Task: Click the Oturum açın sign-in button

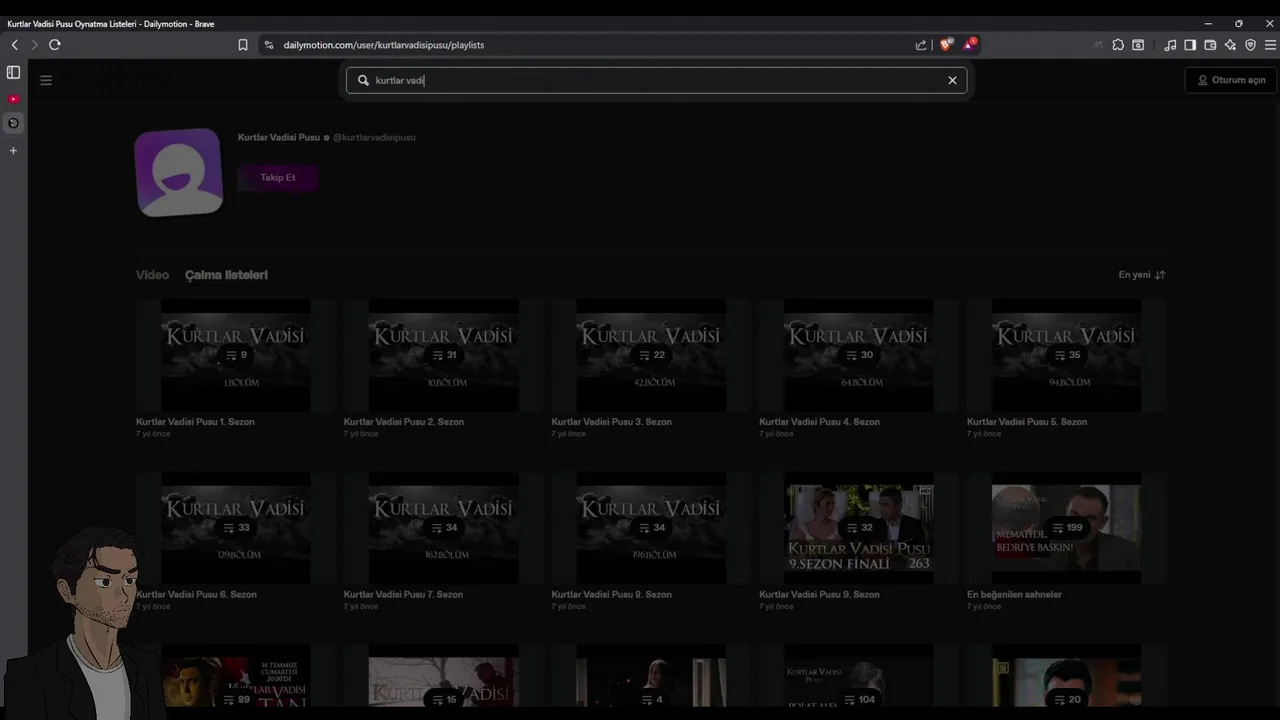Action: click(x=1231, y=80)
